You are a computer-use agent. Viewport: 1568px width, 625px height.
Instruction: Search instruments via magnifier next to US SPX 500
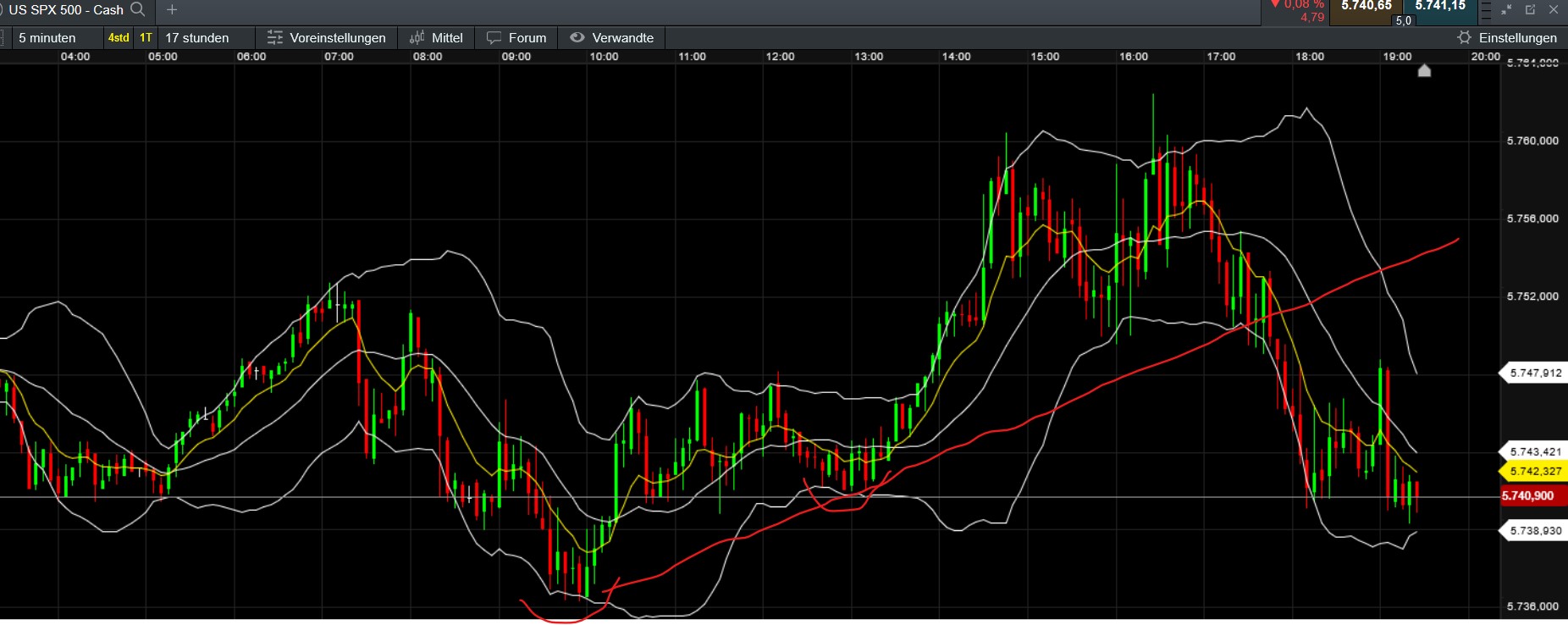[138, 9]
